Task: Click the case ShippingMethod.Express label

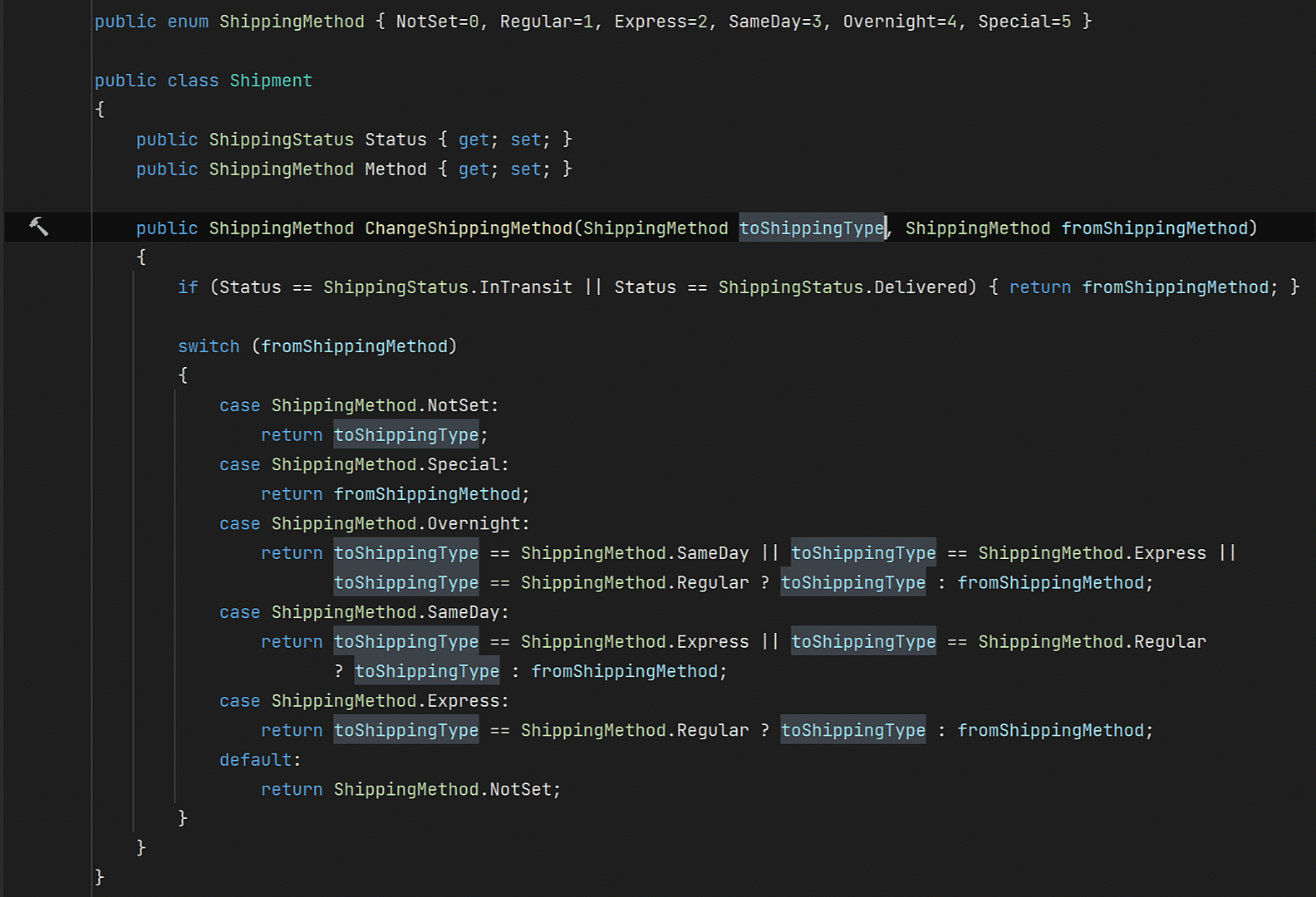Action: (x=363, y=701)
